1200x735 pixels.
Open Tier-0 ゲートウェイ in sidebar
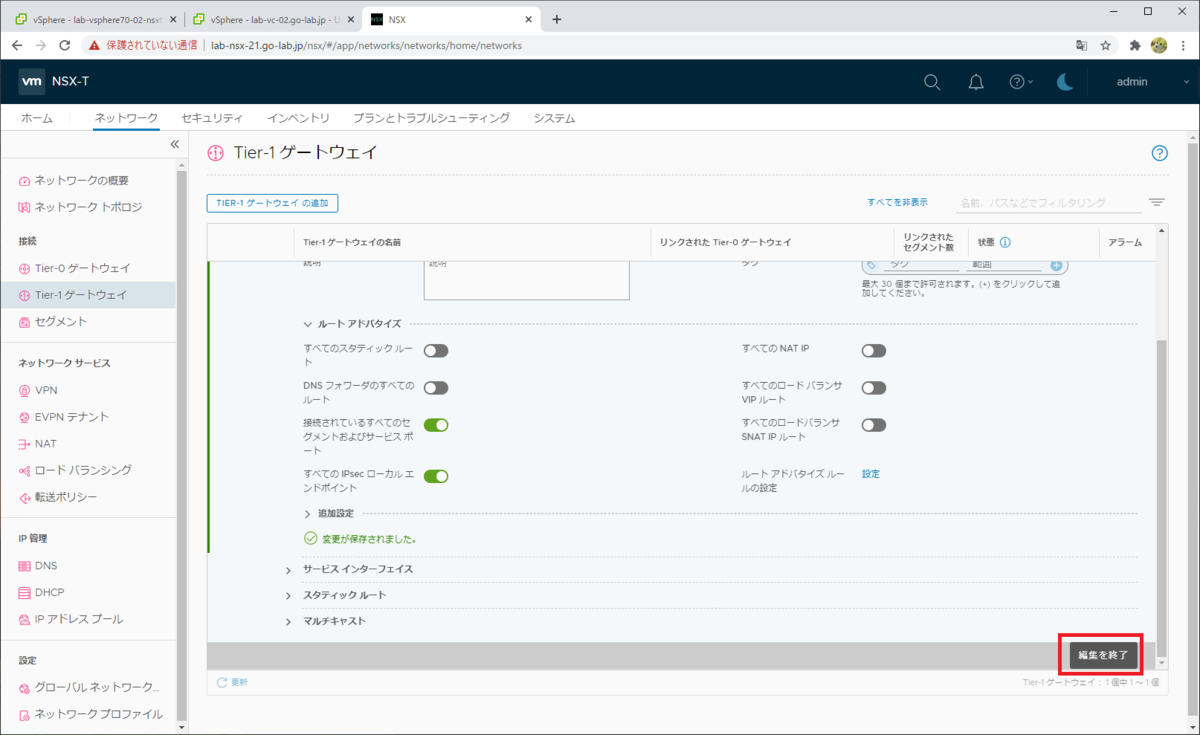[x=83, y=268]
